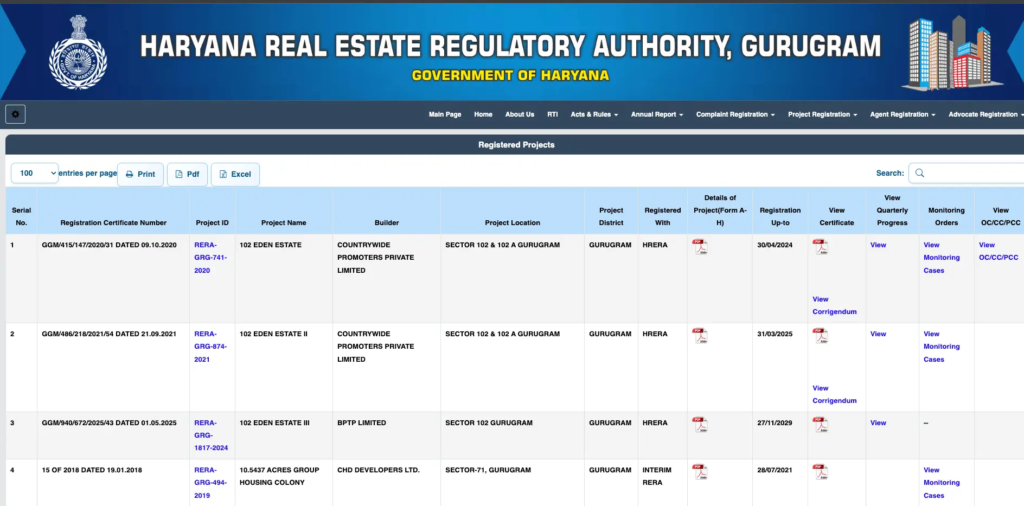View Monitoring Cases for CHD Developers row
The width and height of the screenshot is (1024, 506).
(x=941, y=482)
